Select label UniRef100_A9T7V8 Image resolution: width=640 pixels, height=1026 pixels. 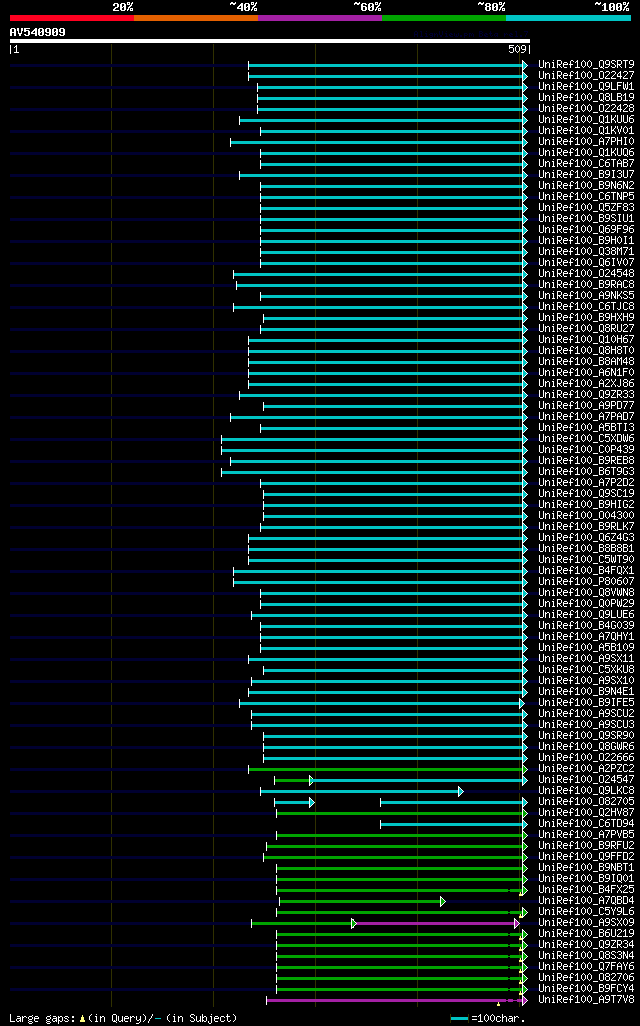tap(586, 1000)
